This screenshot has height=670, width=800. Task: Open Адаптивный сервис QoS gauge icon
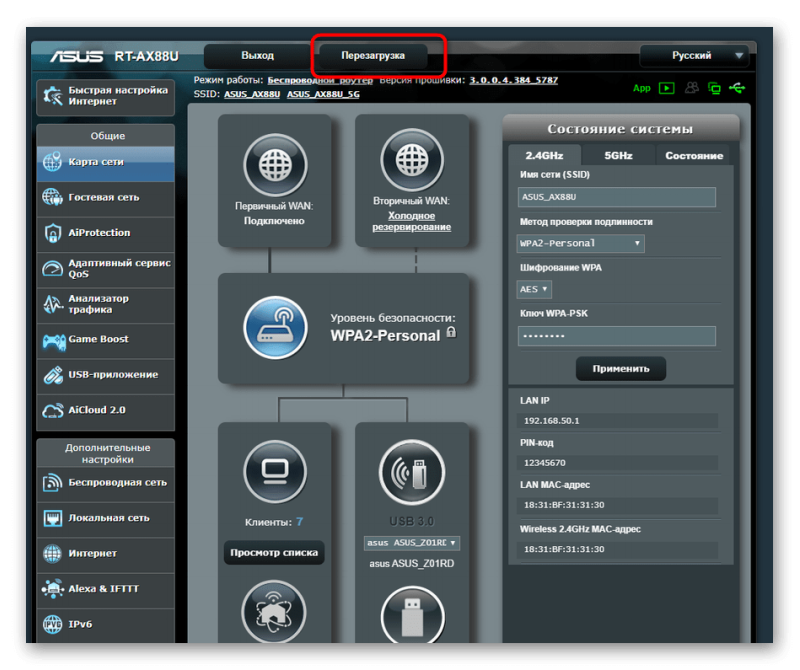53,268
